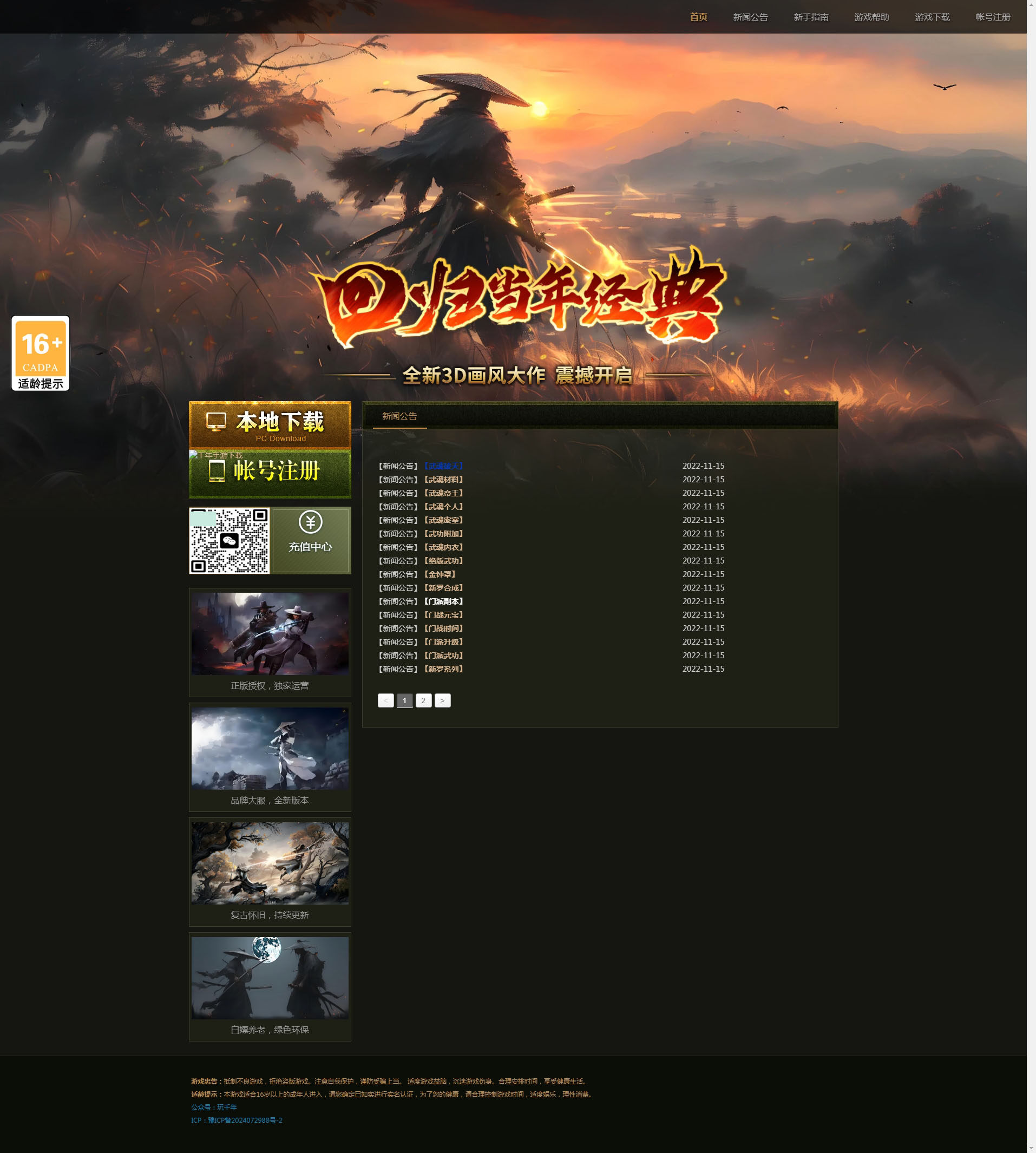Go to page 2 of news list

(x=423, y=700)
